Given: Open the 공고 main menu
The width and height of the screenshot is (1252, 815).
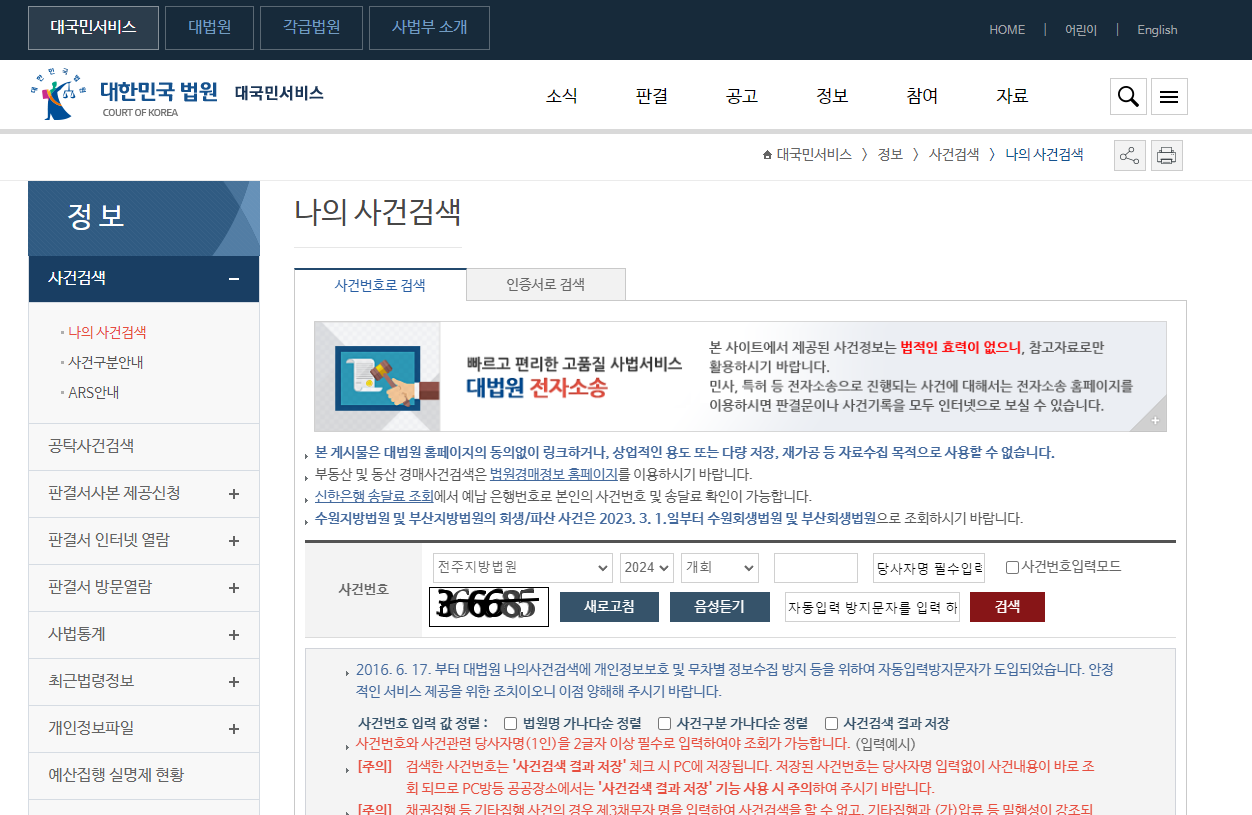Looking at the screenshot, I should (742, 96).
